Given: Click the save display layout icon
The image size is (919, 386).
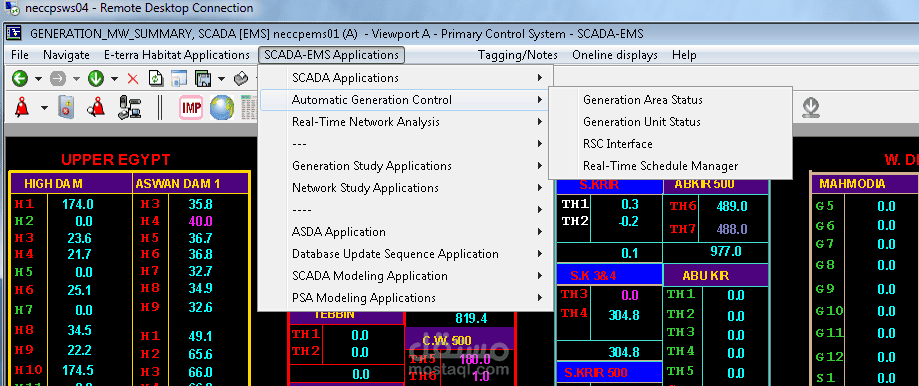Looking at the screenshot, I should click(x=202, y=78).
